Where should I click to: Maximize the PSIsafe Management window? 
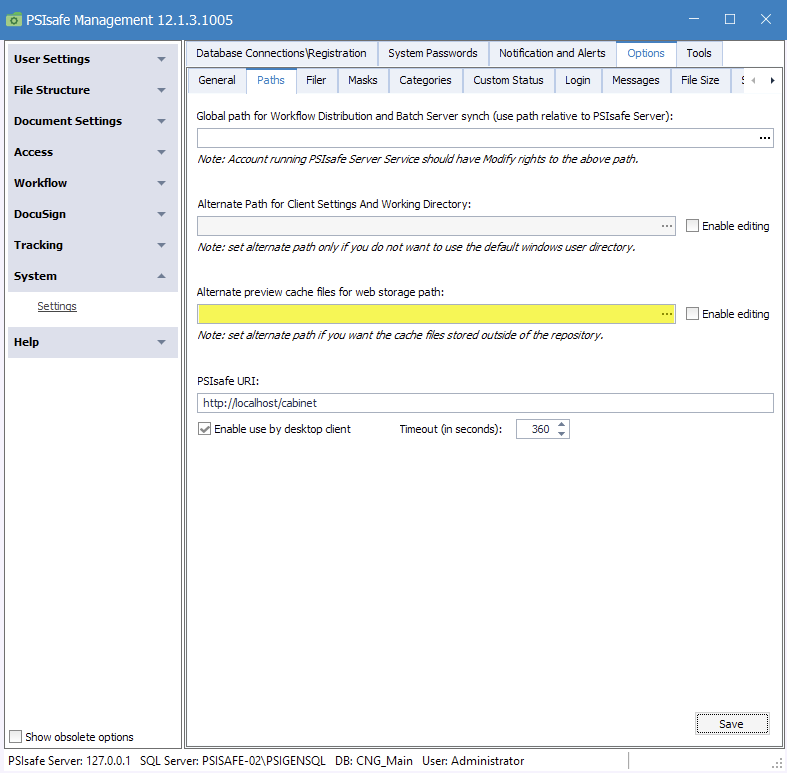730,20
